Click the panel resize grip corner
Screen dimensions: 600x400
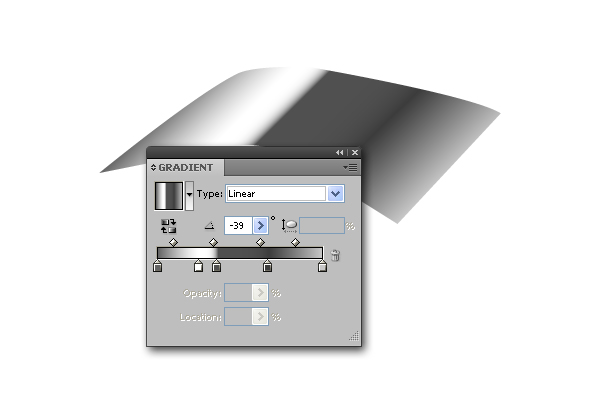tap(354, 336)
